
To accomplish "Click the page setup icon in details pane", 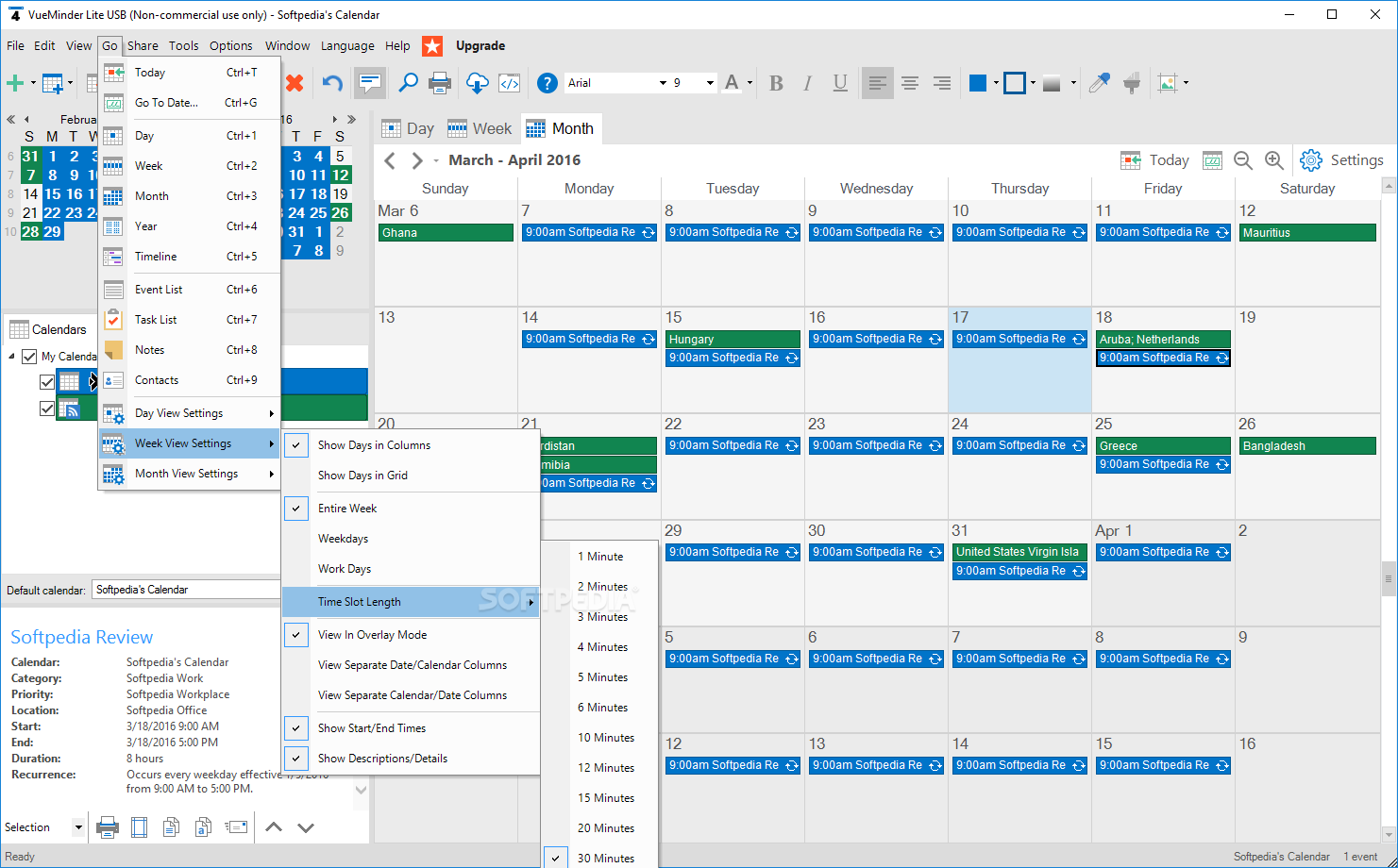I will click(x=140, y=827).
